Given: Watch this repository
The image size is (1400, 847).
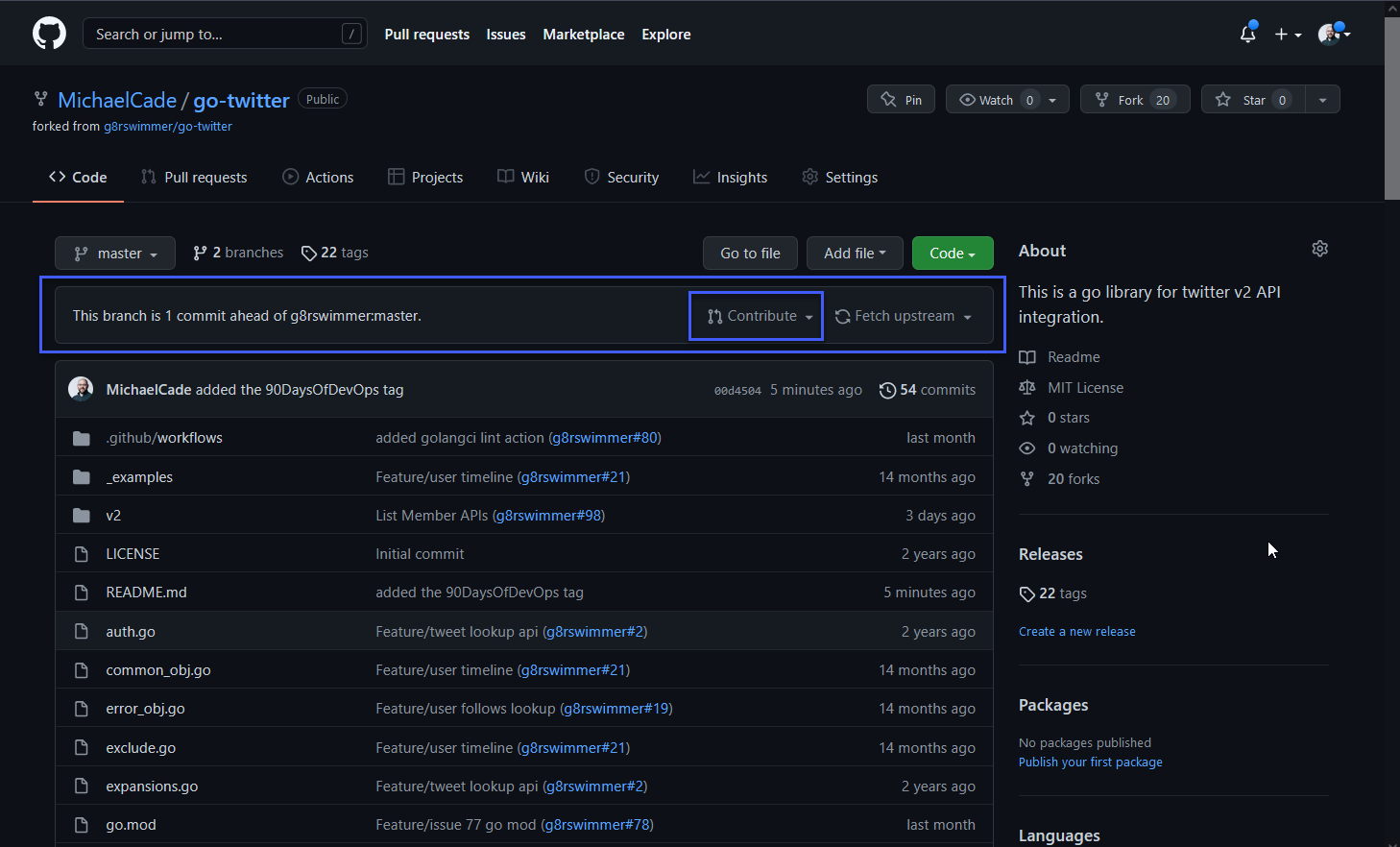Looking at the screenshot, I should coord(996,98).
